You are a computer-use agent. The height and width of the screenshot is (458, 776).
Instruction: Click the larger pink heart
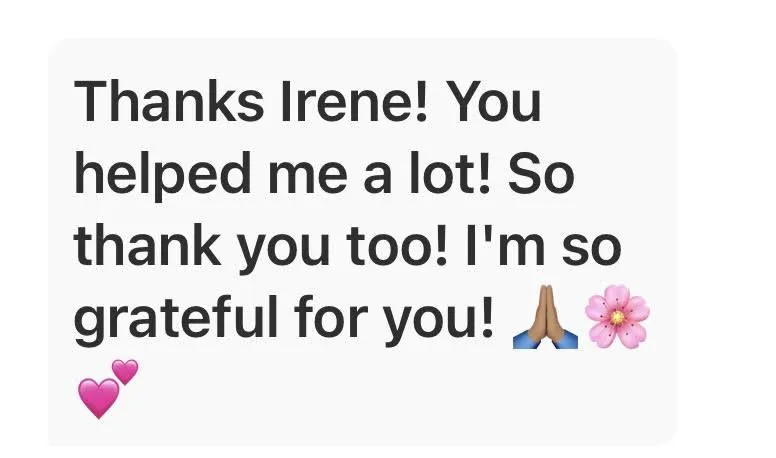click(98, 398)
